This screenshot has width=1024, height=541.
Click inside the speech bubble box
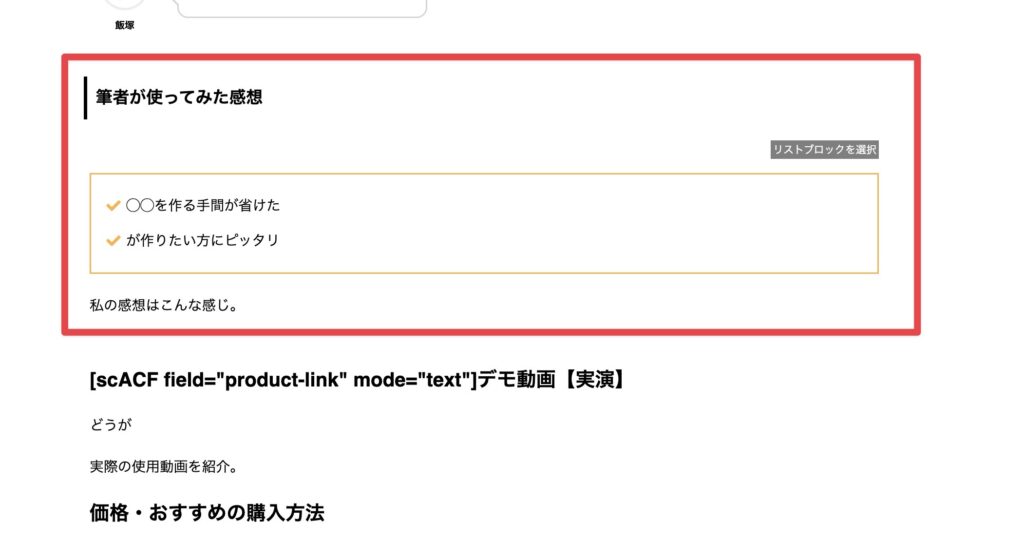pyautogui.click(x=300, y=7)
